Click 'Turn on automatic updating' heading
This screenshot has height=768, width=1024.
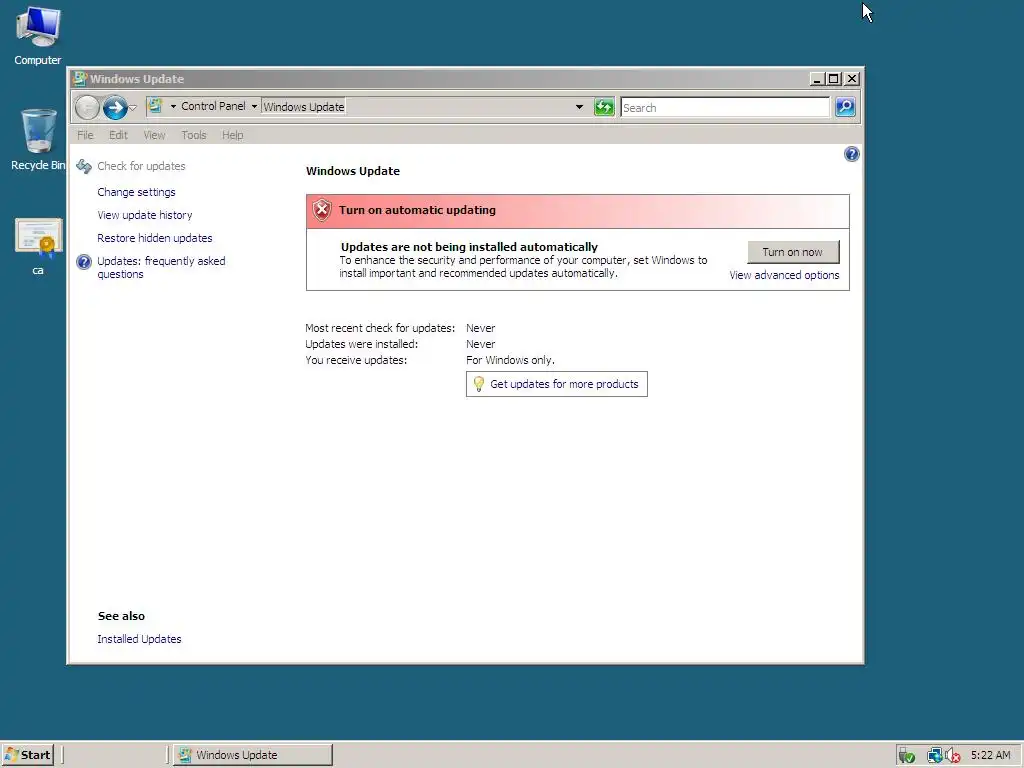[x=417, y=210]
